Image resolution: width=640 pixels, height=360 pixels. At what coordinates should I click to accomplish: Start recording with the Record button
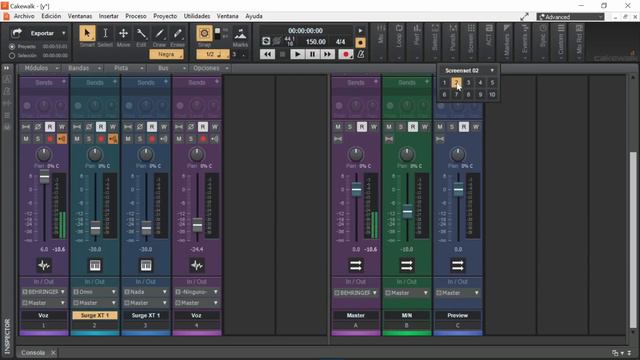(346, 54)
